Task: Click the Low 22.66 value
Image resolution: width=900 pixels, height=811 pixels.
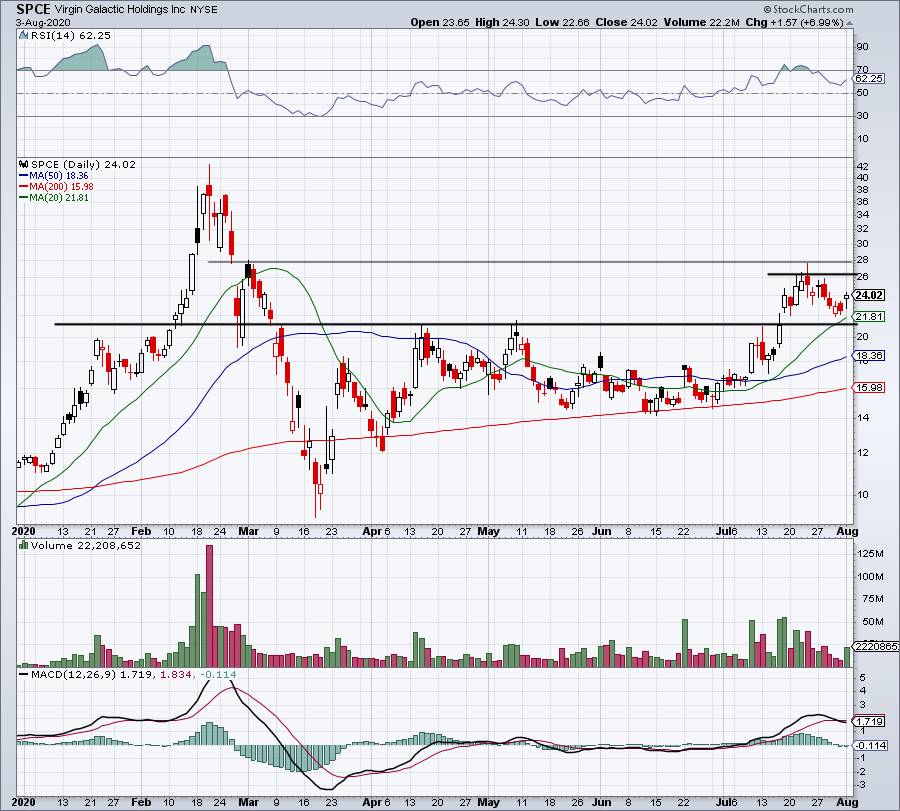Action: pos(562,22)
